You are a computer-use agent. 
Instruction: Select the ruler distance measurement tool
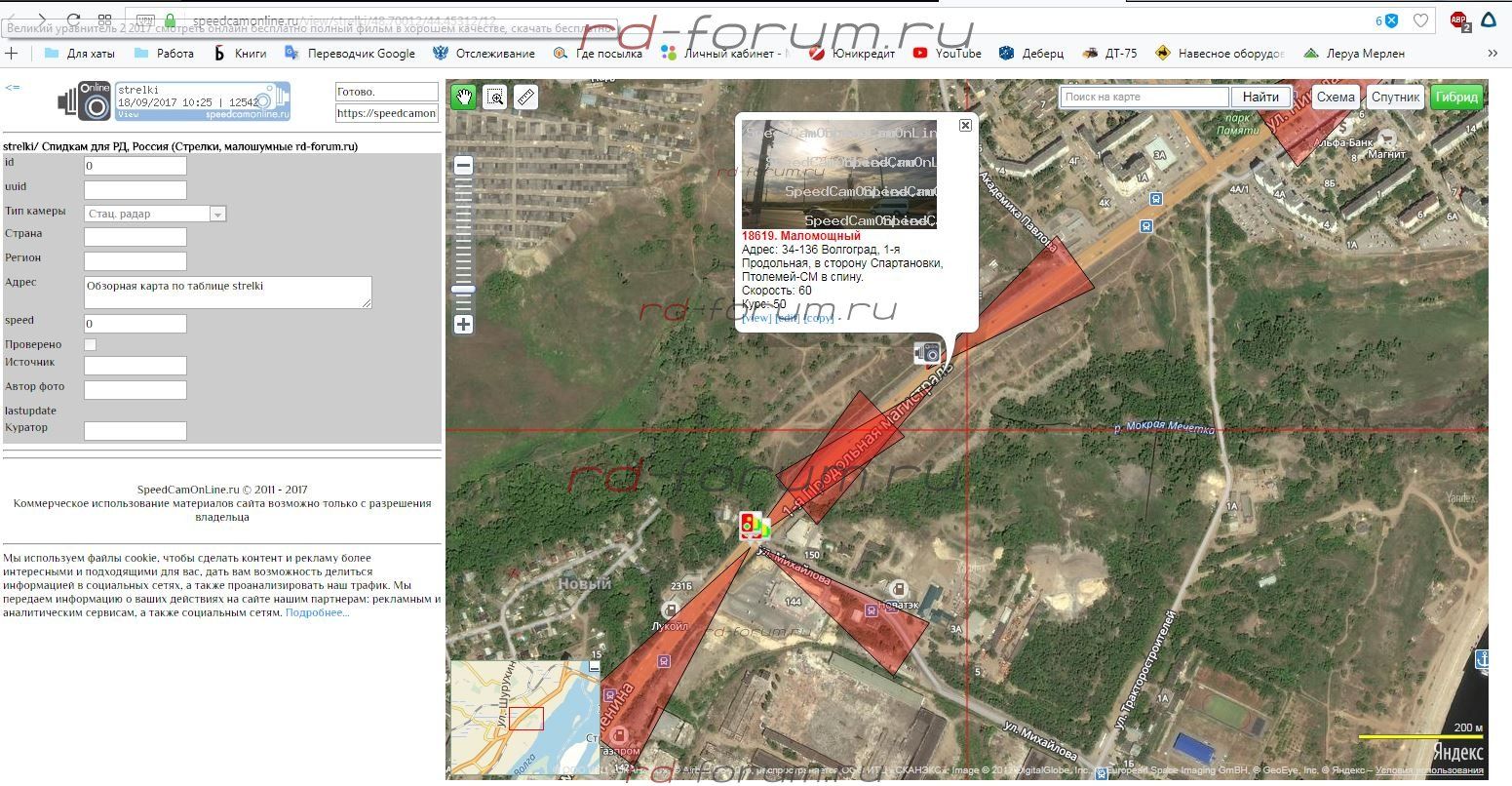525,97
